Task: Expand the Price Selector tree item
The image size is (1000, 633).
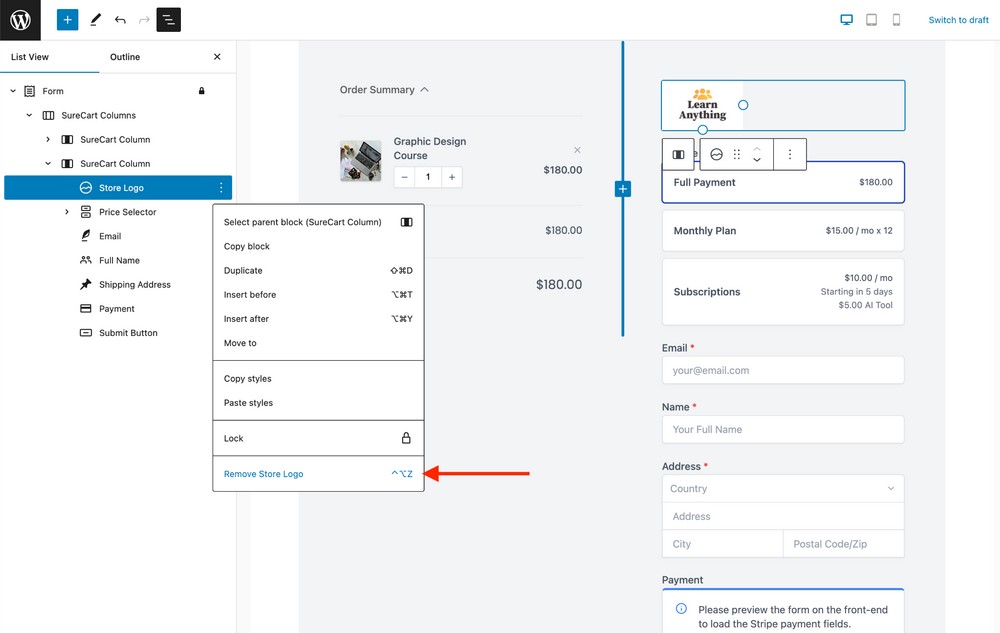Action: (67, 212)
